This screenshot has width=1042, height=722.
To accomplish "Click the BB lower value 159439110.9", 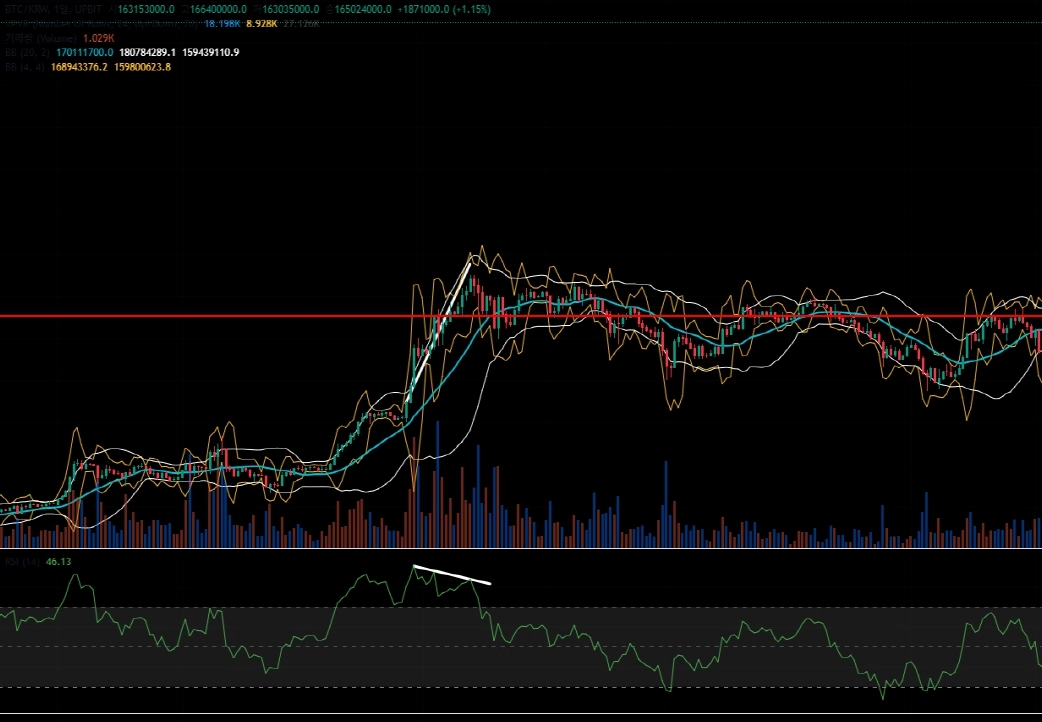I will tap(211, 52).
